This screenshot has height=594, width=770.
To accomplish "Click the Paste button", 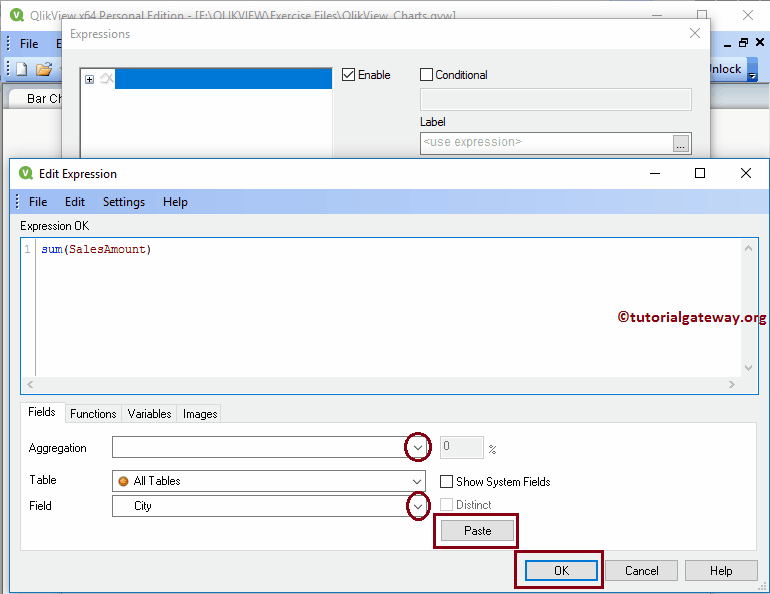I will pyautogui.click(x=477, y=531).
